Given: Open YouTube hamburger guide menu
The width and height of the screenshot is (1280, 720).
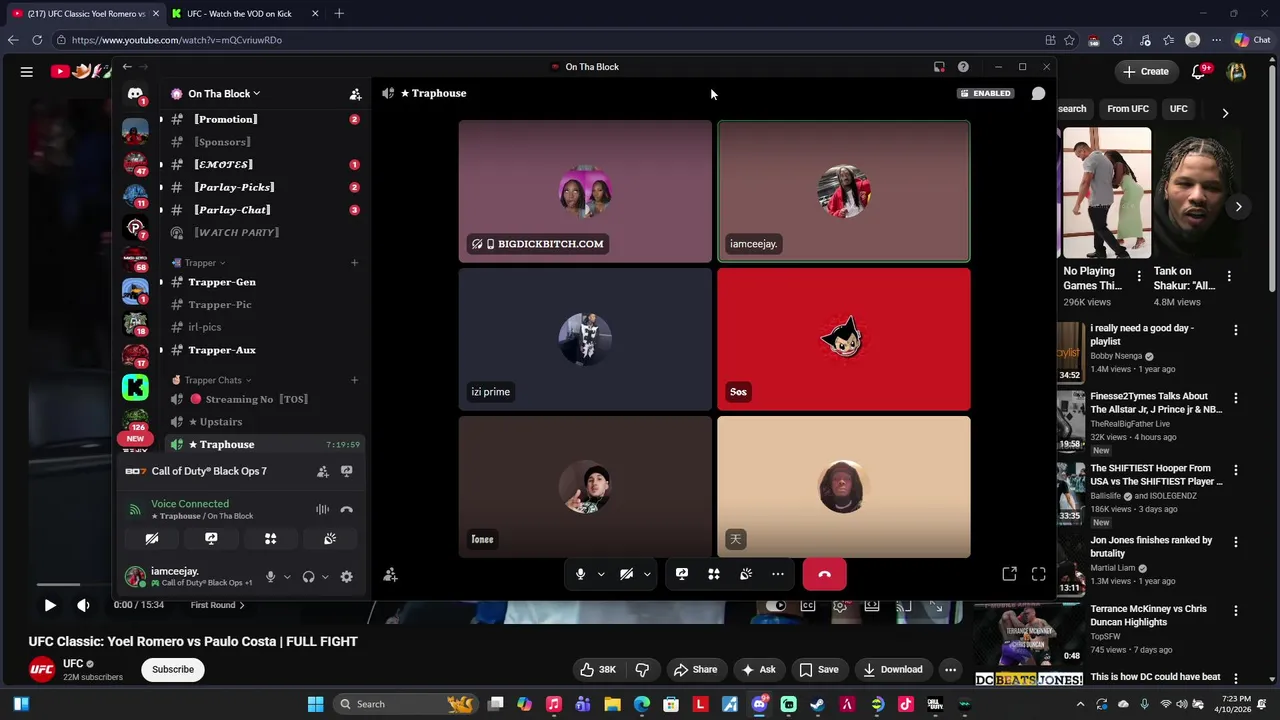Looking at the screenshot, I should point(27,72).
